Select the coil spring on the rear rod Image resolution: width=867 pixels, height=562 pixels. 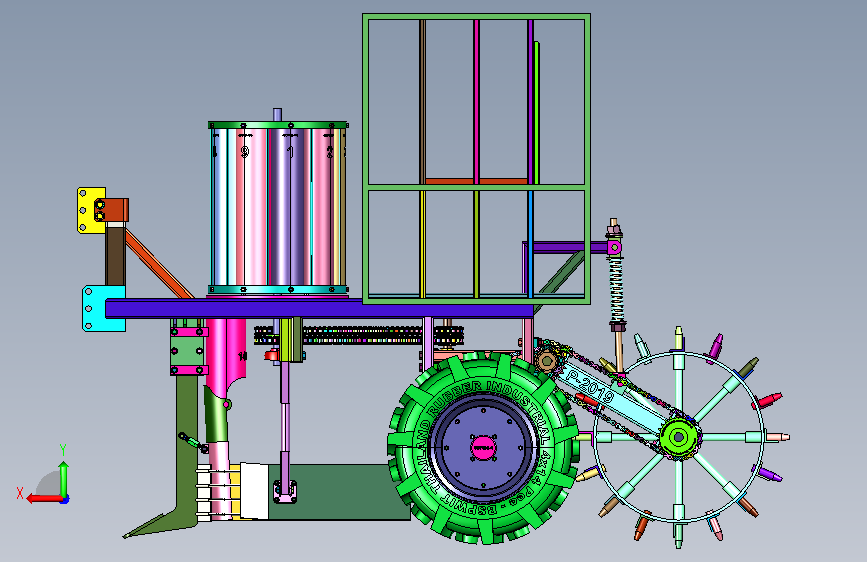(x=617, y=290)
